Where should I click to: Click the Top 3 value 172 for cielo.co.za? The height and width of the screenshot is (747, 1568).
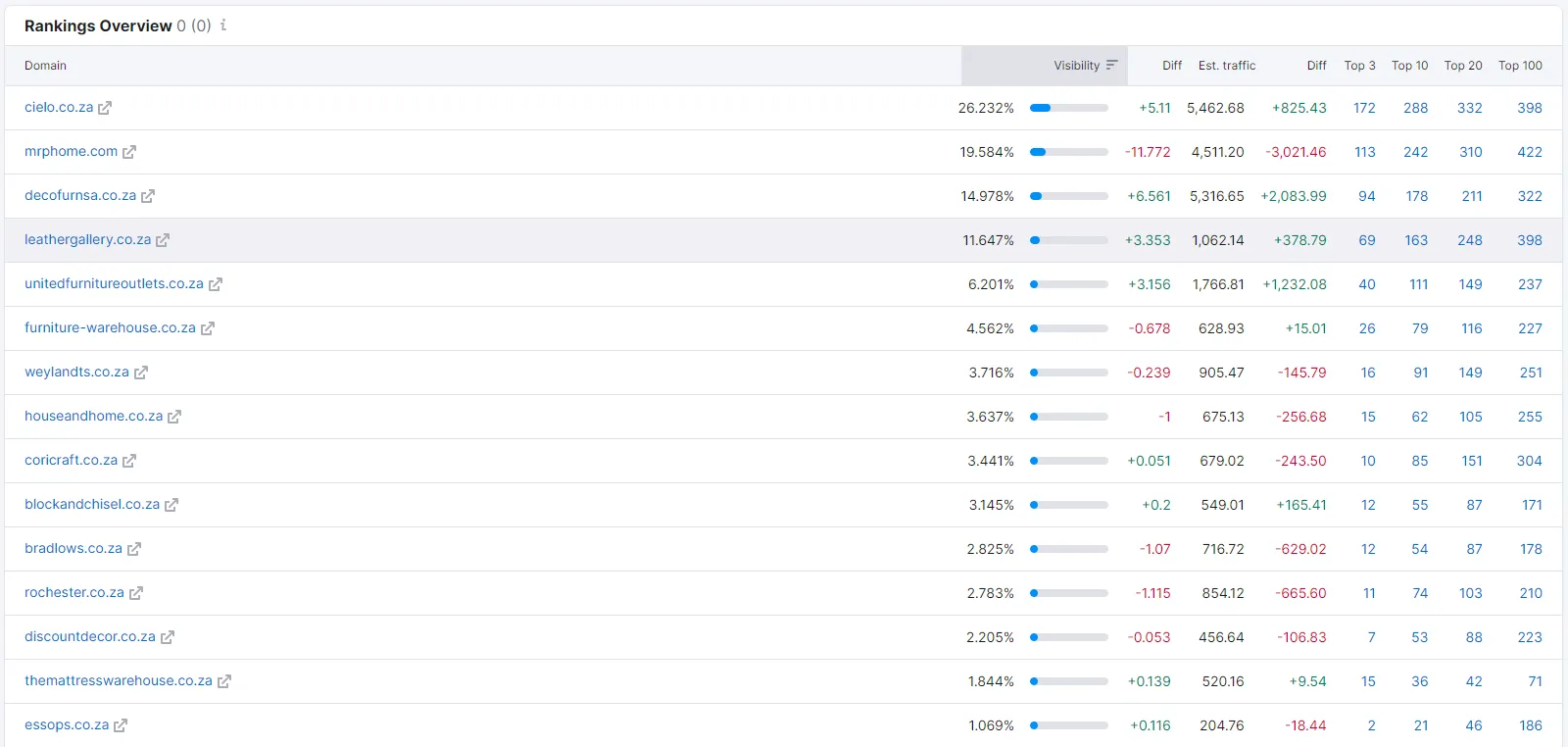pyautogui.click(x=1364, y=108)
